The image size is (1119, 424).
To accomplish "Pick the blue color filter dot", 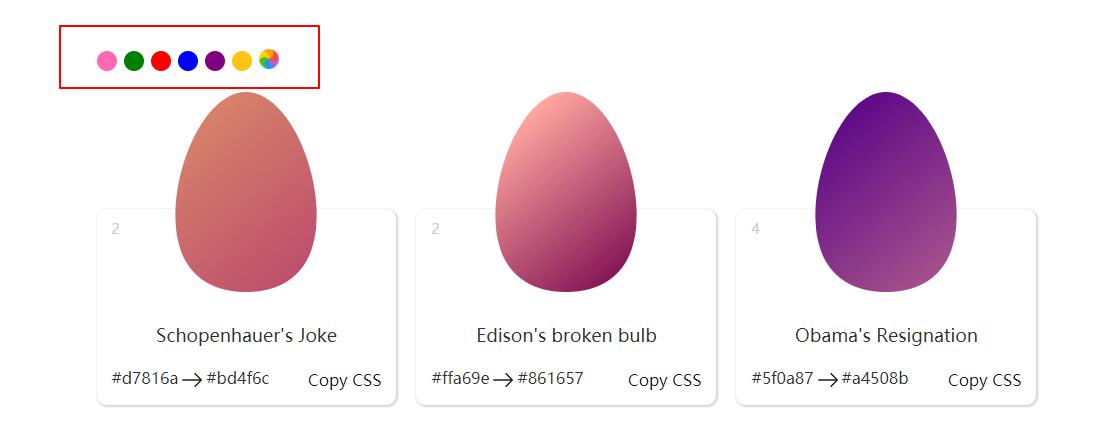I will (188, 61).
